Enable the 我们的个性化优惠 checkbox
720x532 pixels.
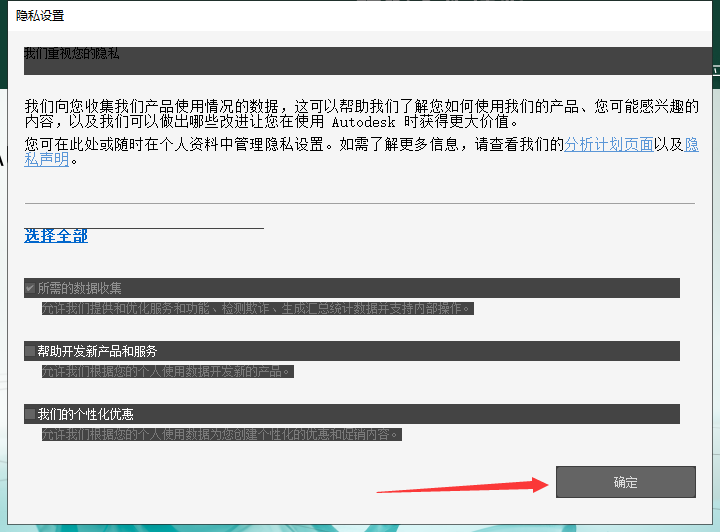click(x=30, y=414)
